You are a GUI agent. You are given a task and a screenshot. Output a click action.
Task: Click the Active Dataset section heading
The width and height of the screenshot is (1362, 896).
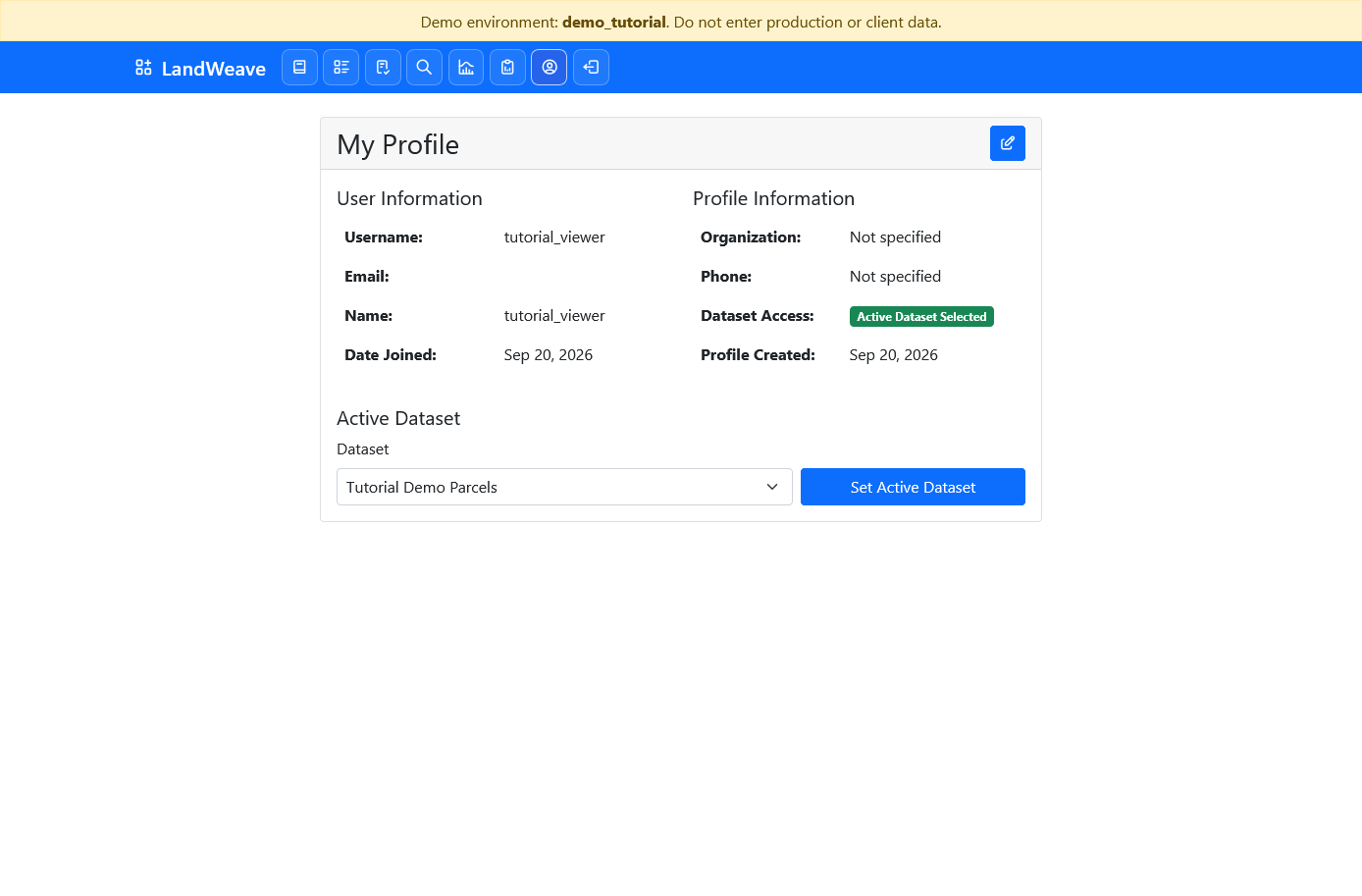tap(398, 418)
